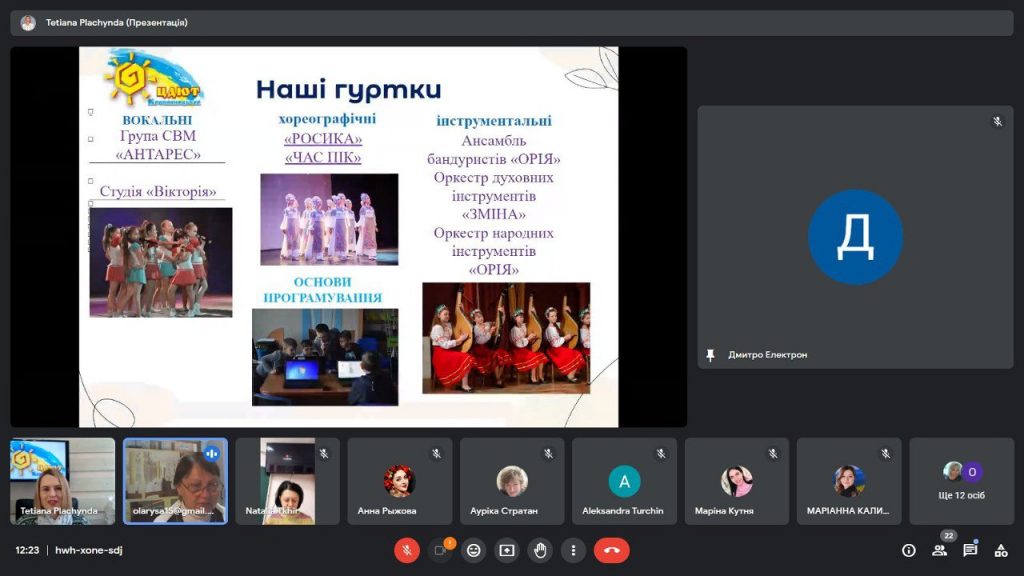Click the Present now screen share icon
1024x576 pixels.
507,550
